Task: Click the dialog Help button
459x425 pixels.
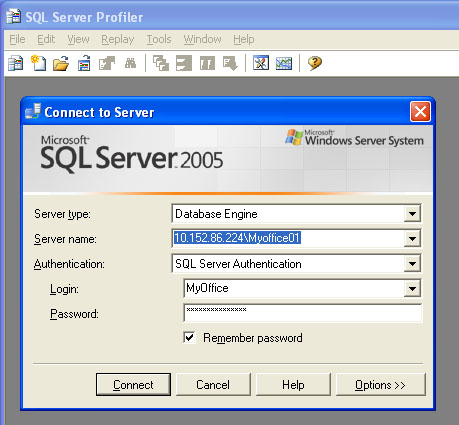Action: tap(293, 385)
